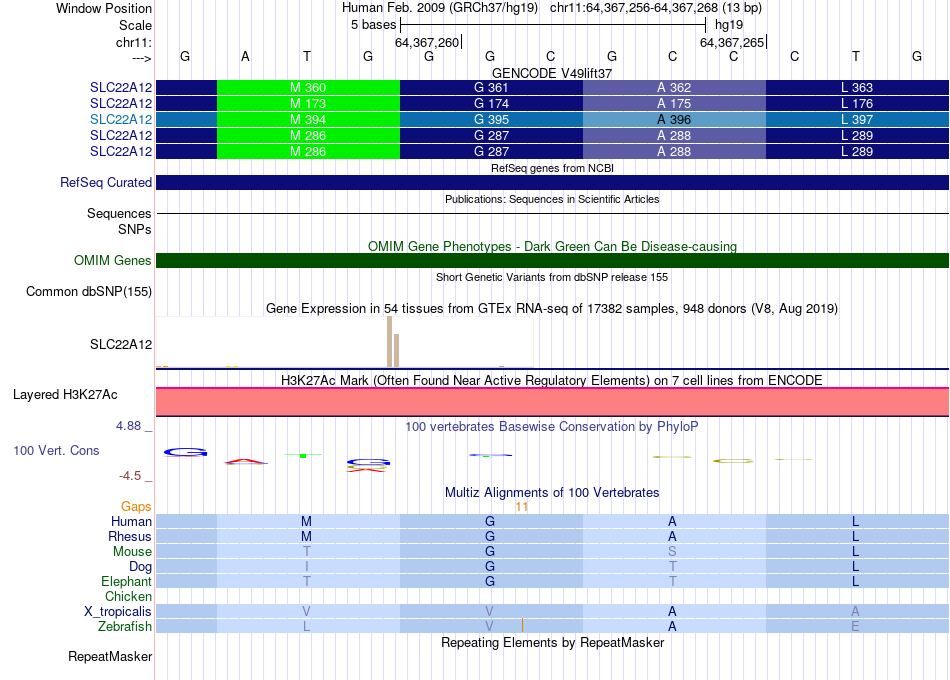Click the 100 Vert. Cons label
Image resolution: width=950 pixels, height=680 pixels.
tap(56, 450)
